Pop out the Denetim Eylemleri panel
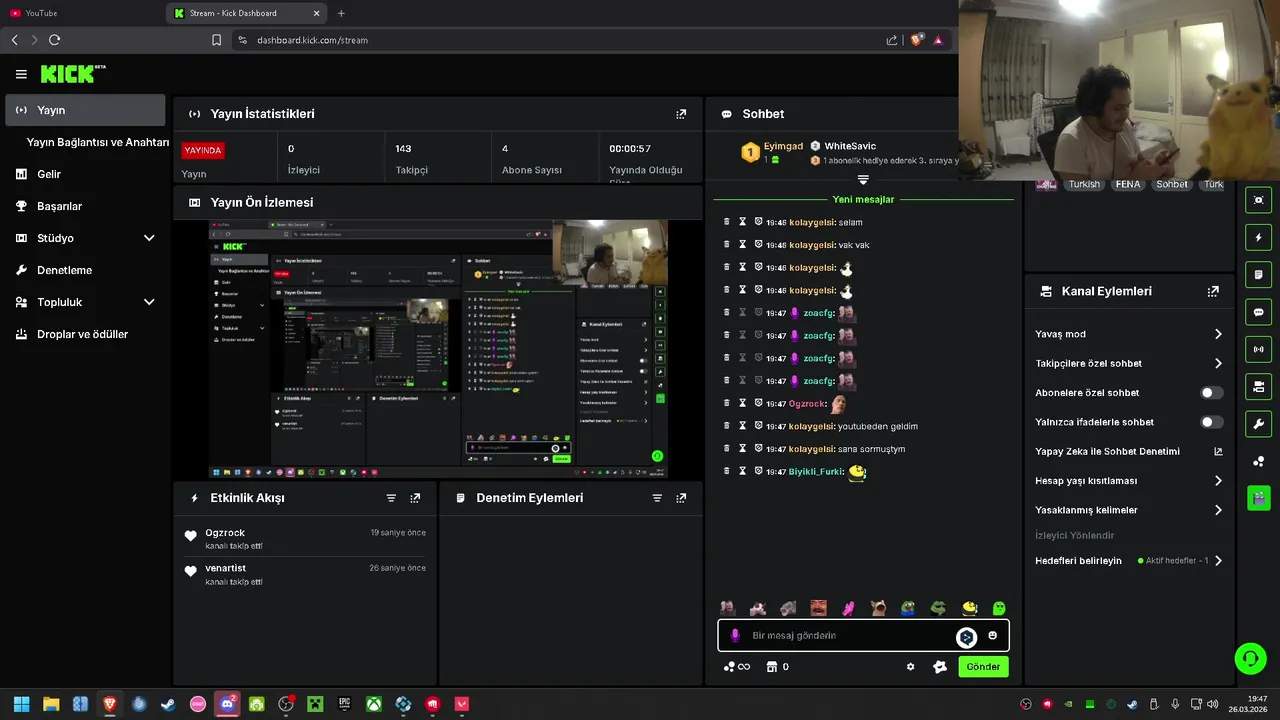The height and width of the screenshot is (720, 1280). pyautogui.click(x=681, y=498)
